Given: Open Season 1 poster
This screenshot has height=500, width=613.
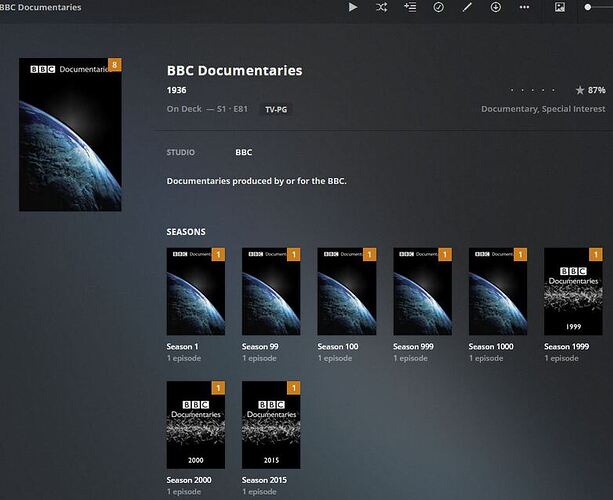Looking at the screenshot, I should (x=196, y=291).
